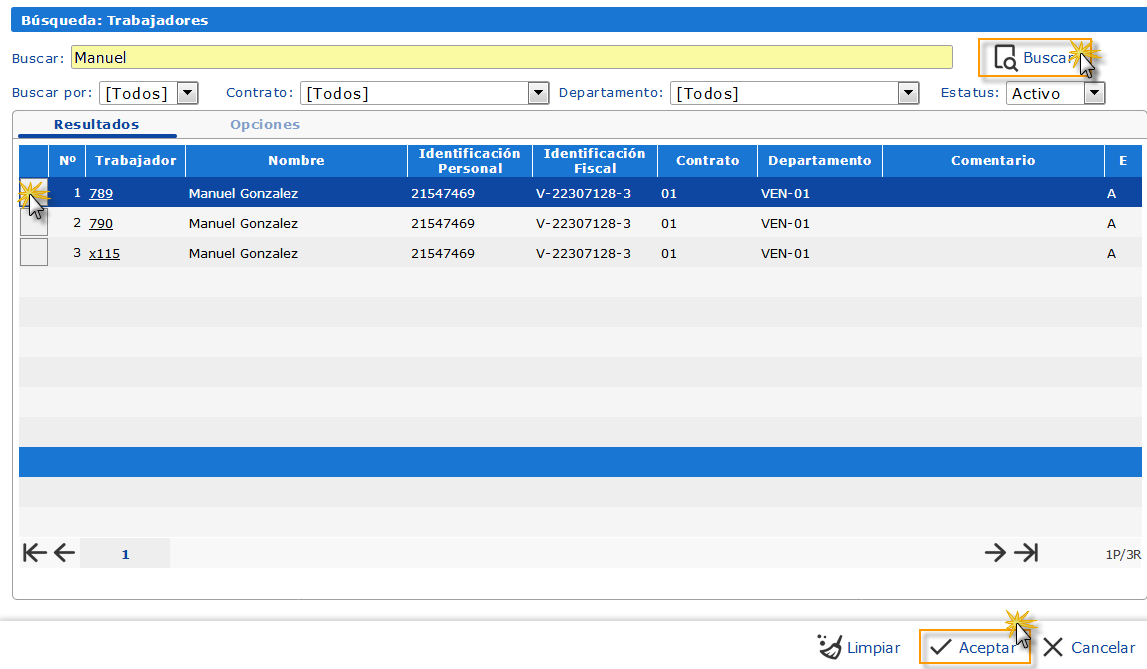Viewport: 1147px width, 669px height.
Task: Click the Aceptar checkmark icon
Action: coord(940,648)
